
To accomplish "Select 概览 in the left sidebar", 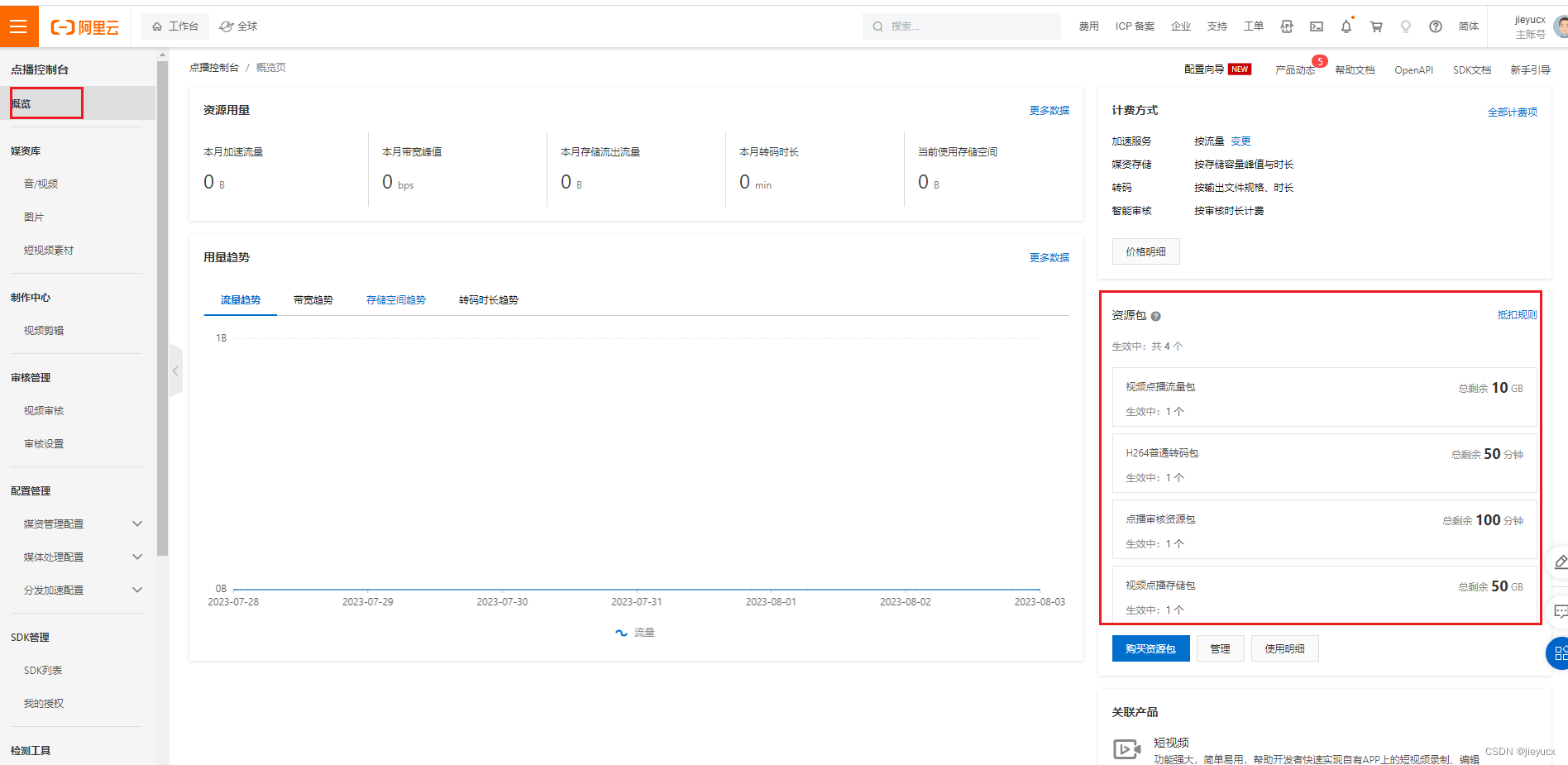I will [78, 103].
